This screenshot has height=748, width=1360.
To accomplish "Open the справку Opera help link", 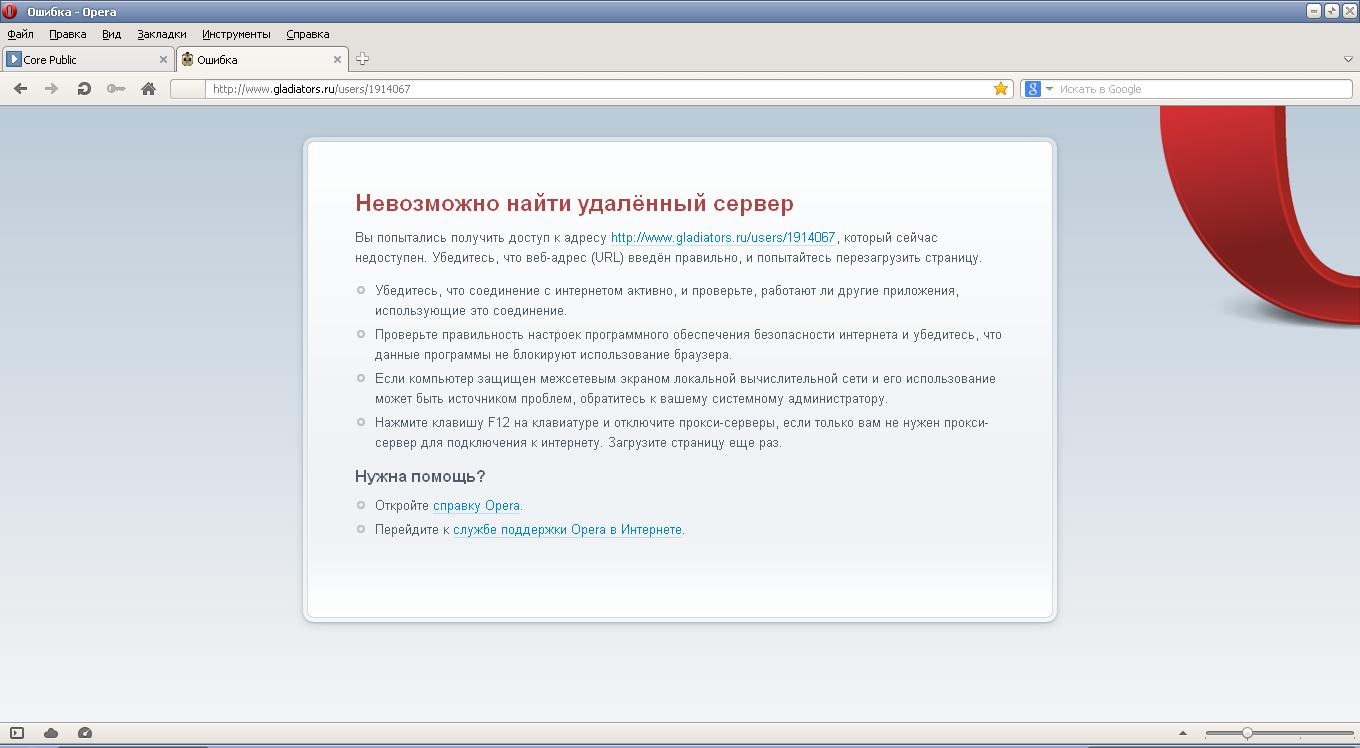I will (x=476, y=506).
